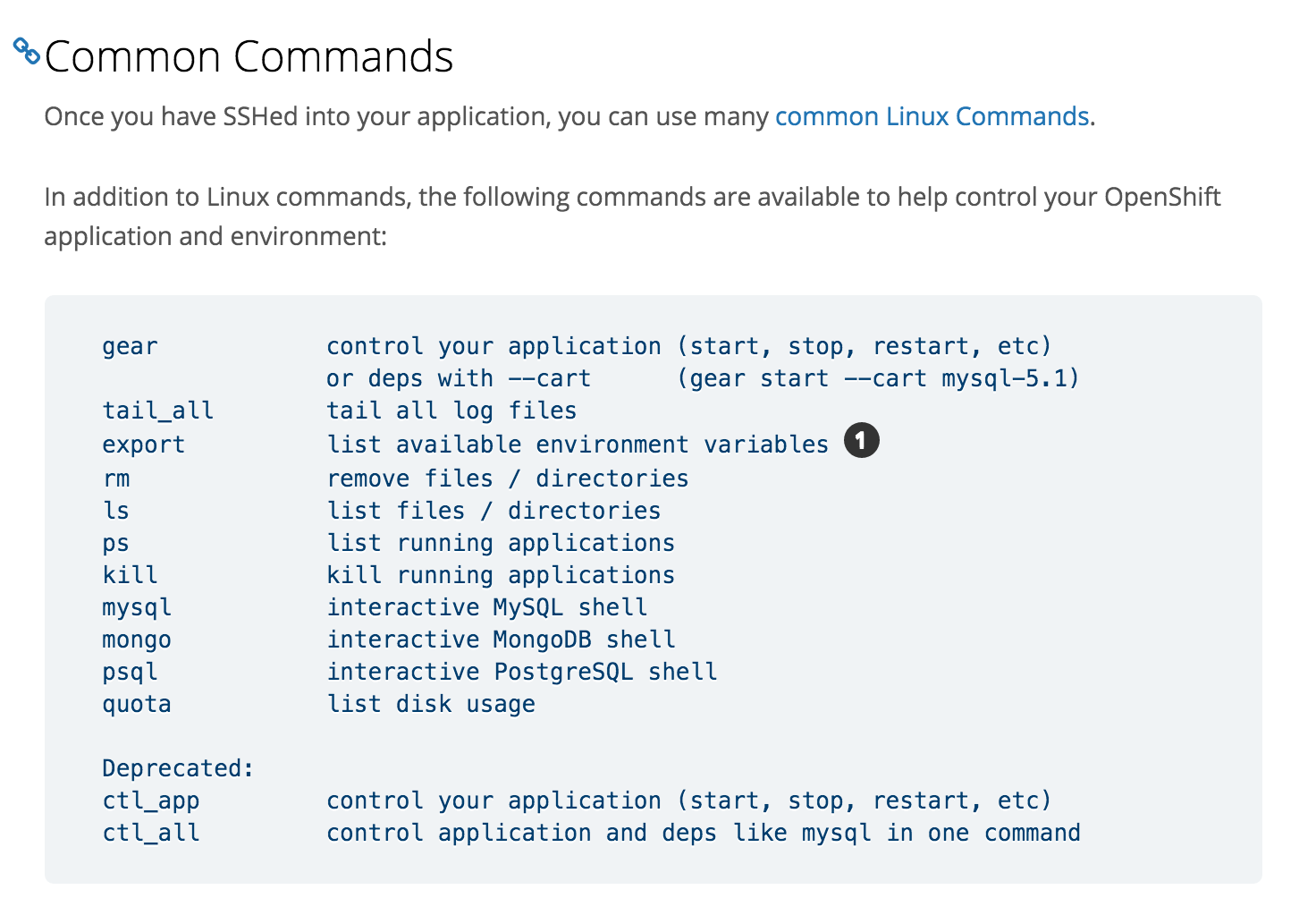1316x898 pixels.
Task: Click the permalink icon beside Common Commands
Action: pos(25,51)
